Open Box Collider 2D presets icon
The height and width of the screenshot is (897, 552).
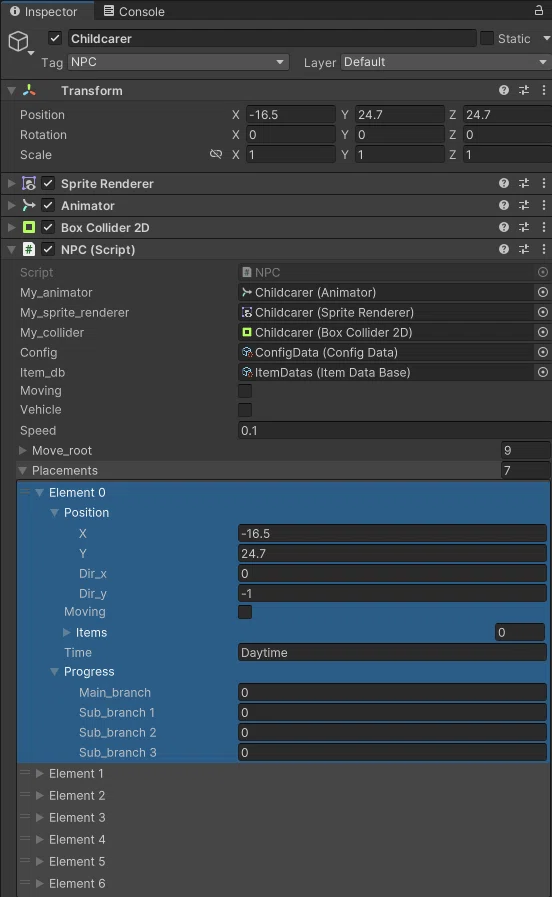tap(524, 227)
